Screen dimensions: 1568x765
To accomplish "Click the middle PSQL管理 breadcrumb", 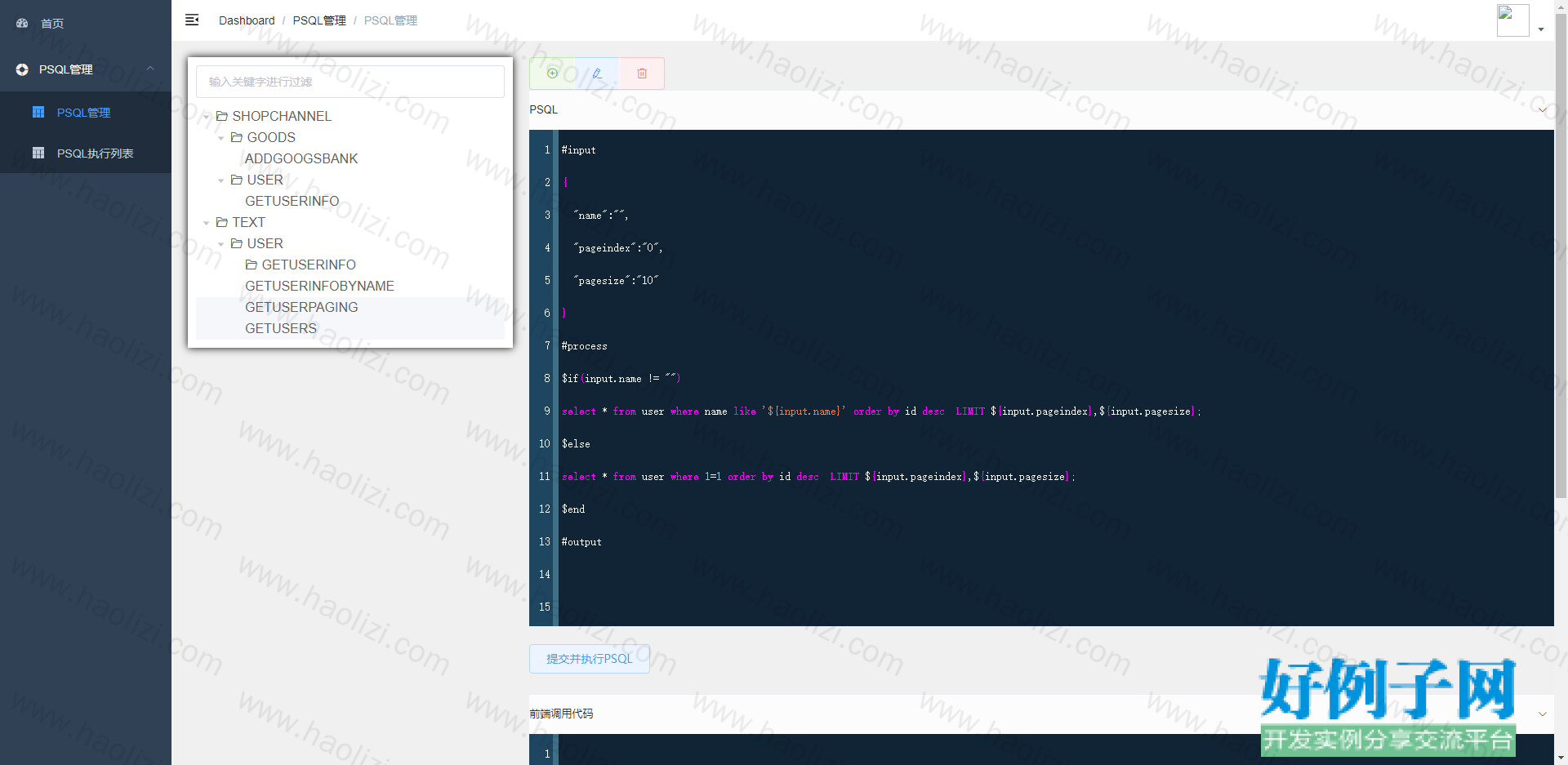I will click(319, 20).
